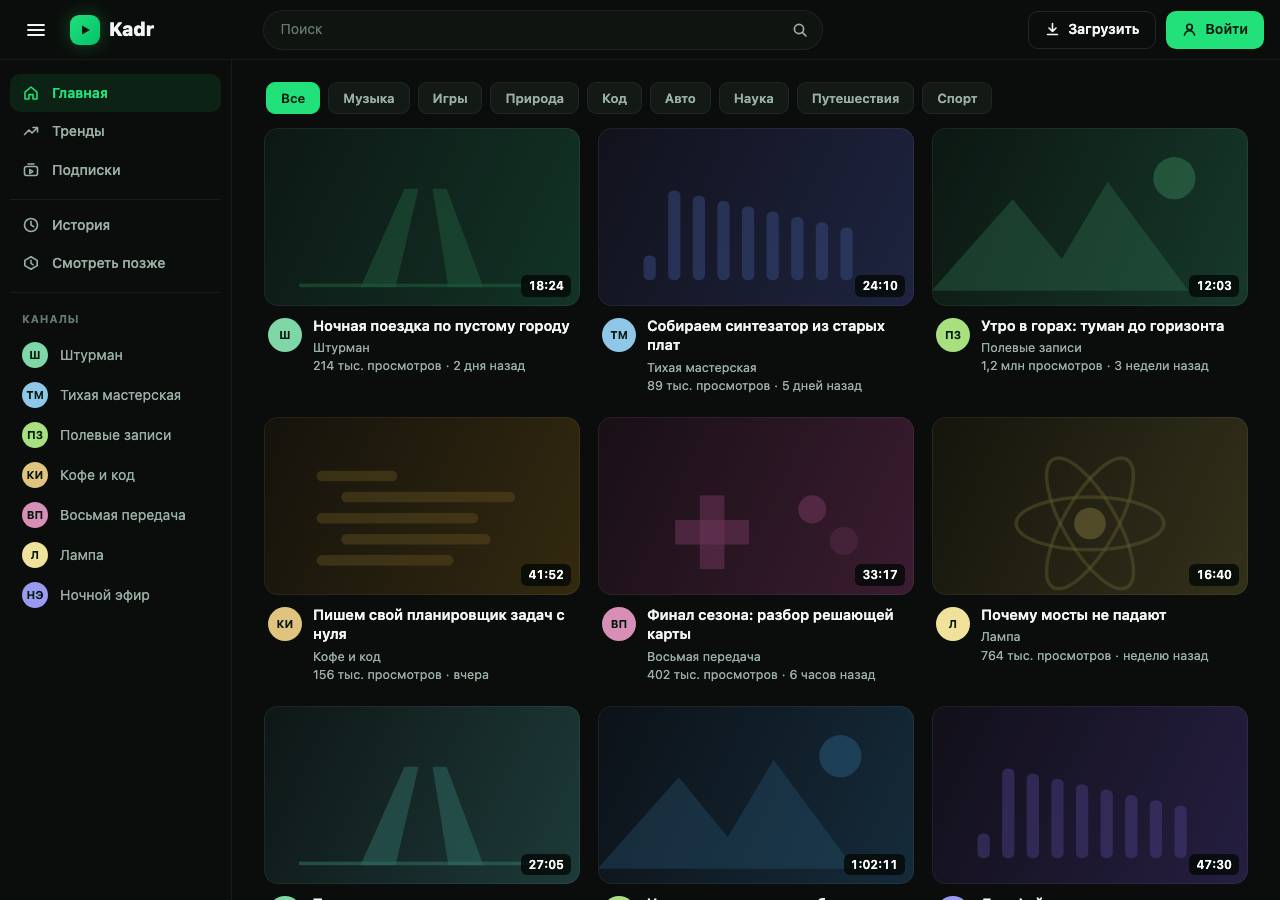Click Штурман channel name under Ночная поездка
This screenshot has height=900, width=1280.
click(x=341, y=348)
